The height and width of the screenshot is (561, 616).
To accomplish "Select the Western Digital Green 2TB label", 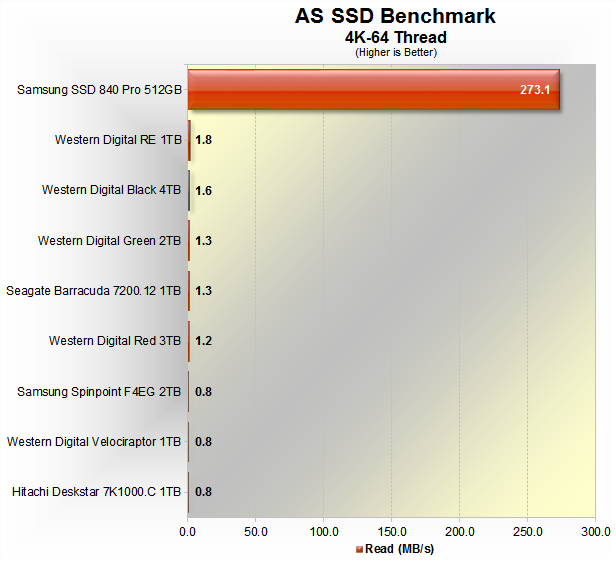I will coord(110,240).
